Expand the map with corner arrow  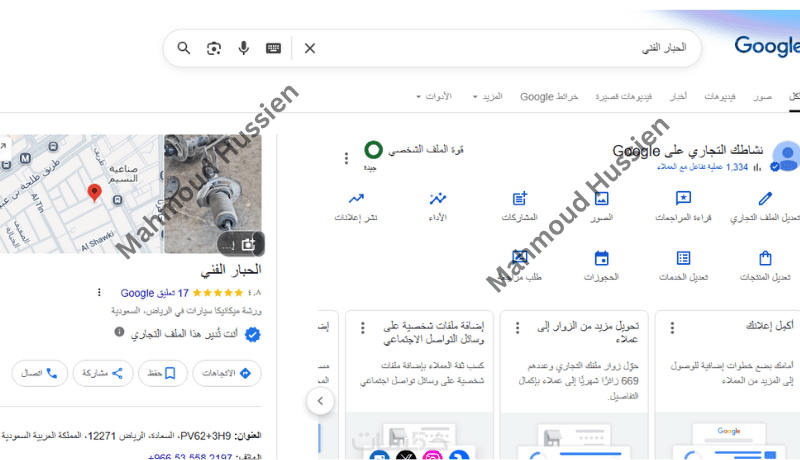[3, 146]
